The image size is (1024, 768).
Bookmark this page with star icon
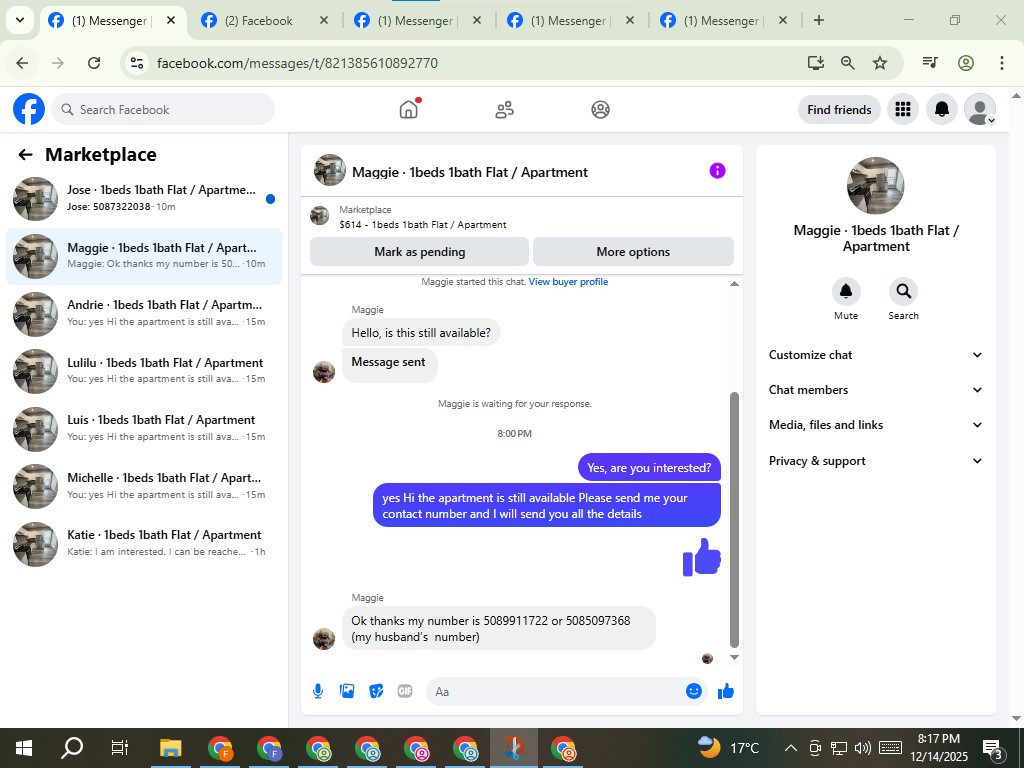tap(880, 63)
